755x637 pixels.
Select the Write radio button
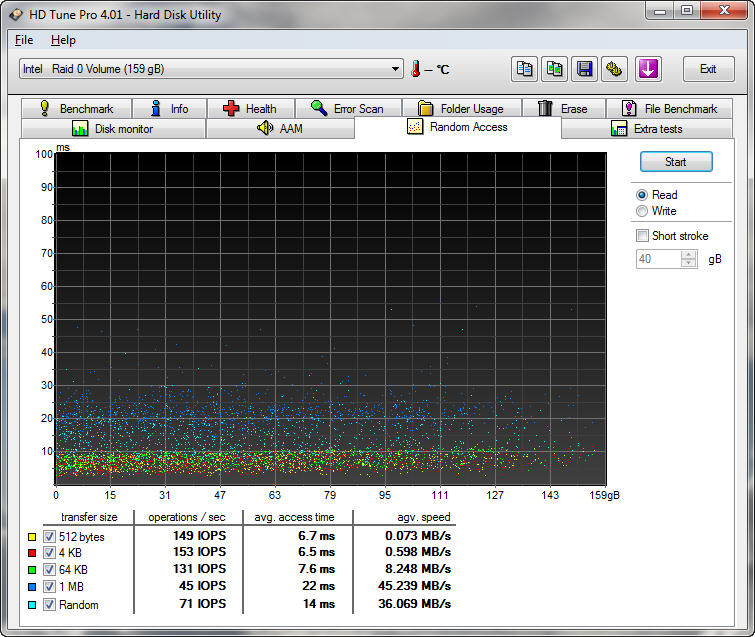point(642,211)
